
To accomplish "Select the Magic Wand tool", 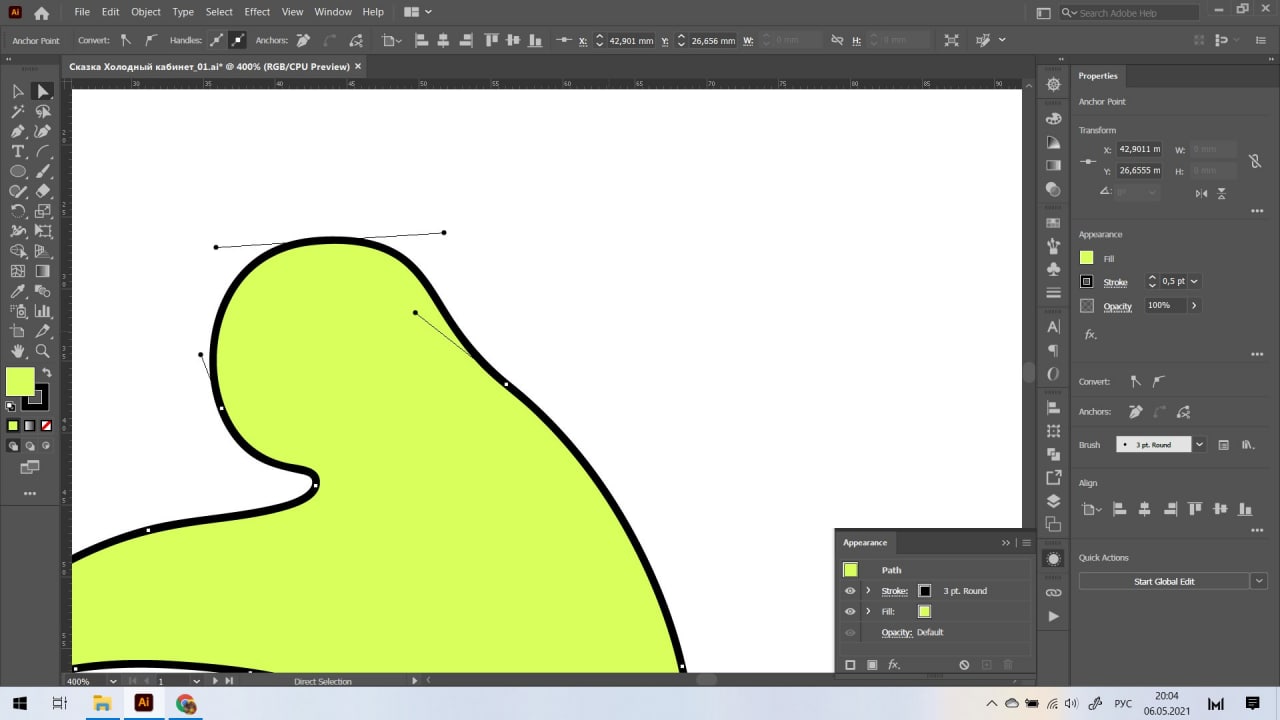I will [x=18, y=111].
